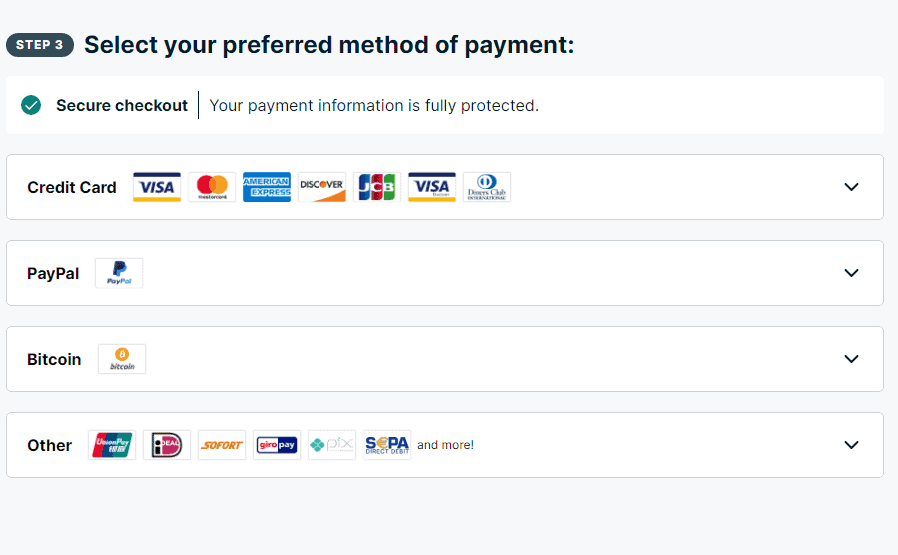Expand the Other payment methods chevron
The width and height of the screenshot is (898, 555).
click(x=852, y=444)
